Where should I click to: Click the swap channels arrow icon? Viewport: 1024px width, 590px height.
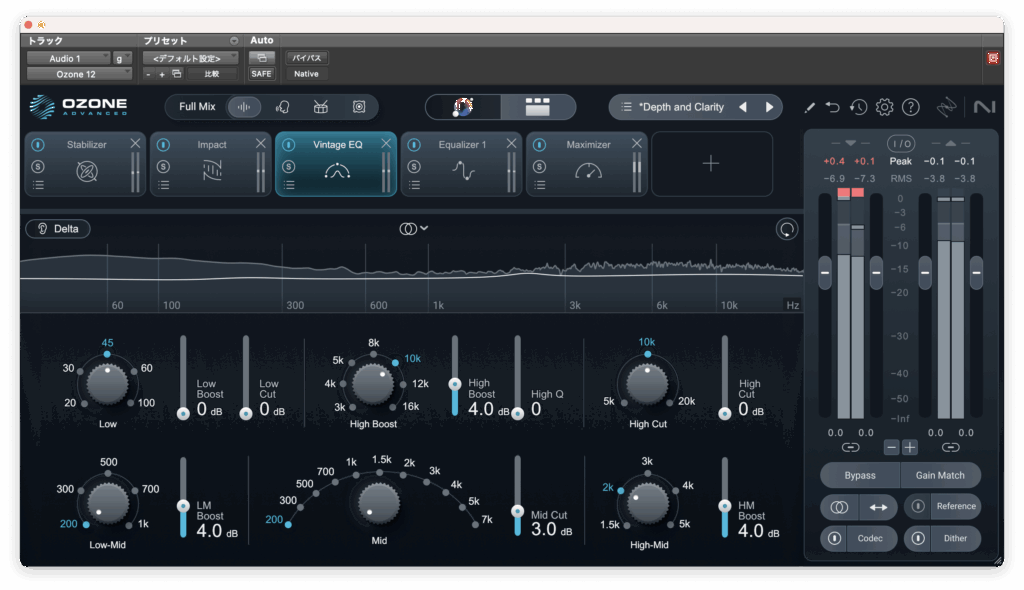pos(877,507)
